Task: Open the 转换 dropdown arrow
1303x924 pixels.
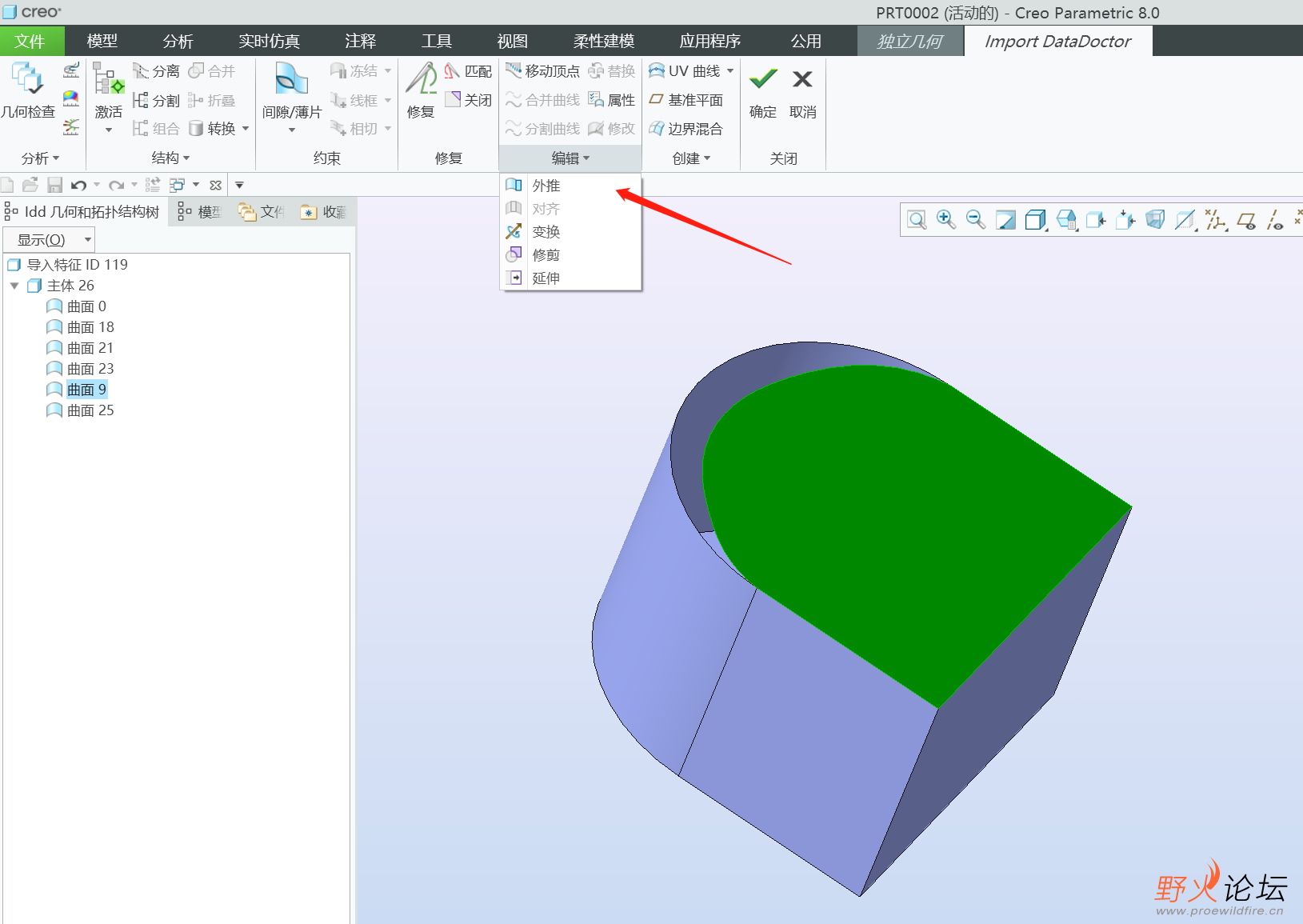Action: [246, 129]
